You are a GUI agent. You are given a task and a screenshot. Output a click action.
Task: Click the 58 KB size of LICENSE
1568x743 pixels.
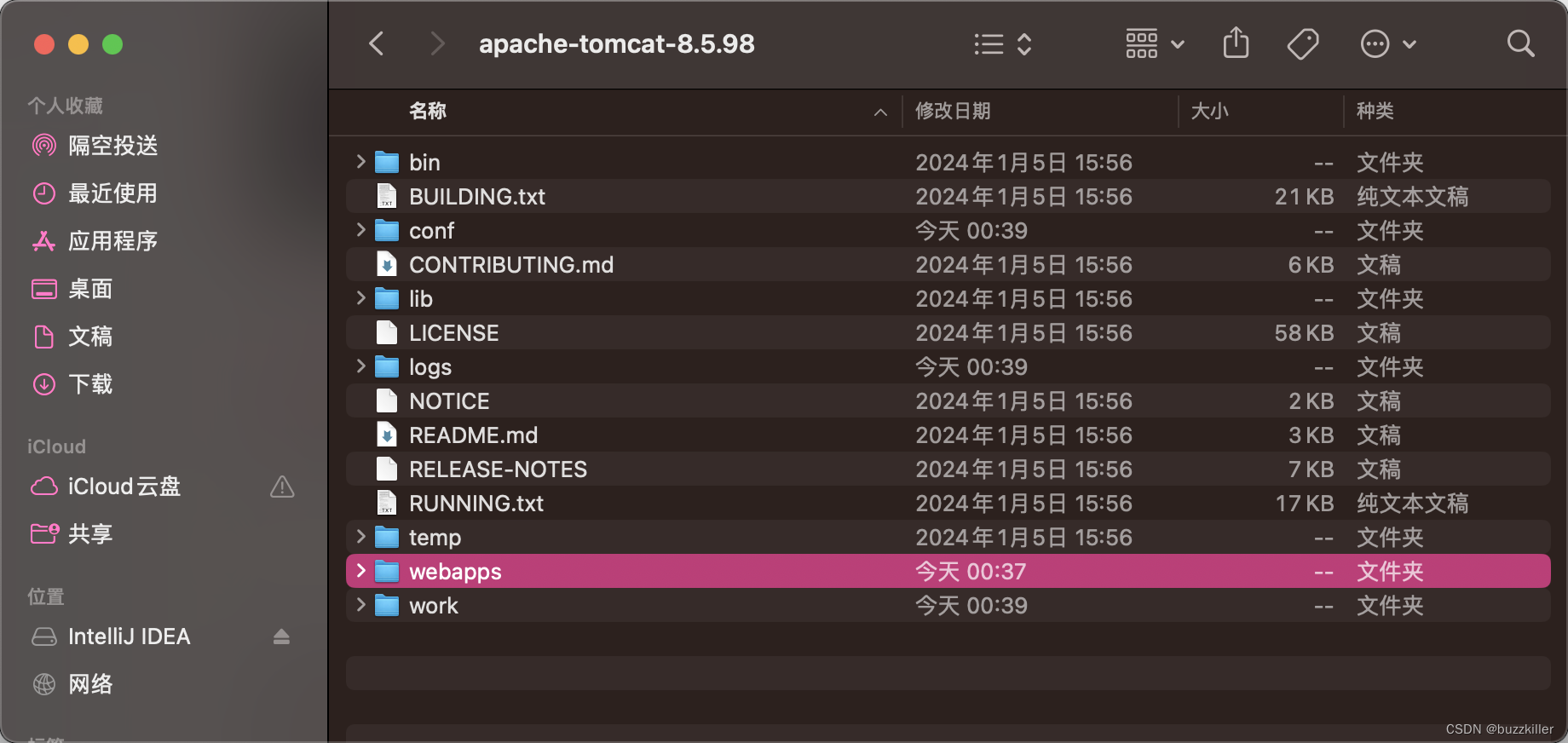click(1304, 333)
